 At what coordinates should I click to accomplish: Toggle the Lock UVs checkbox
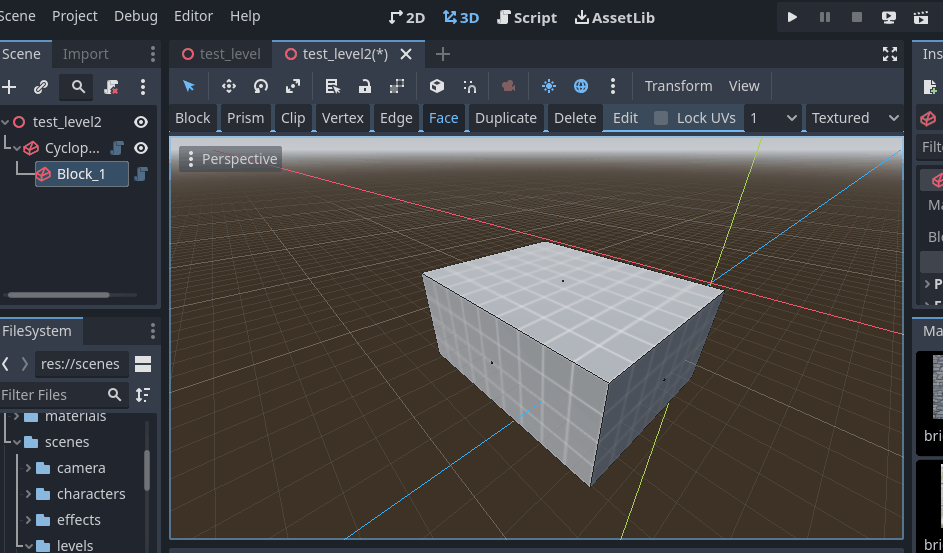point(661,118)
